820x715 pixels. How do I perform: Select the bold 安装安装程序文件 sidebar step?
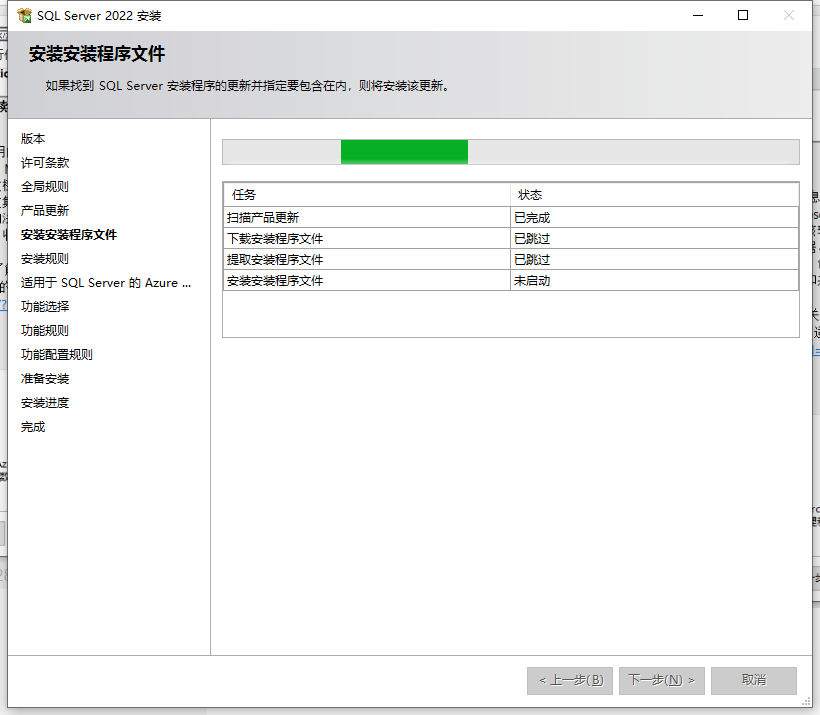(x=69, y=235)
